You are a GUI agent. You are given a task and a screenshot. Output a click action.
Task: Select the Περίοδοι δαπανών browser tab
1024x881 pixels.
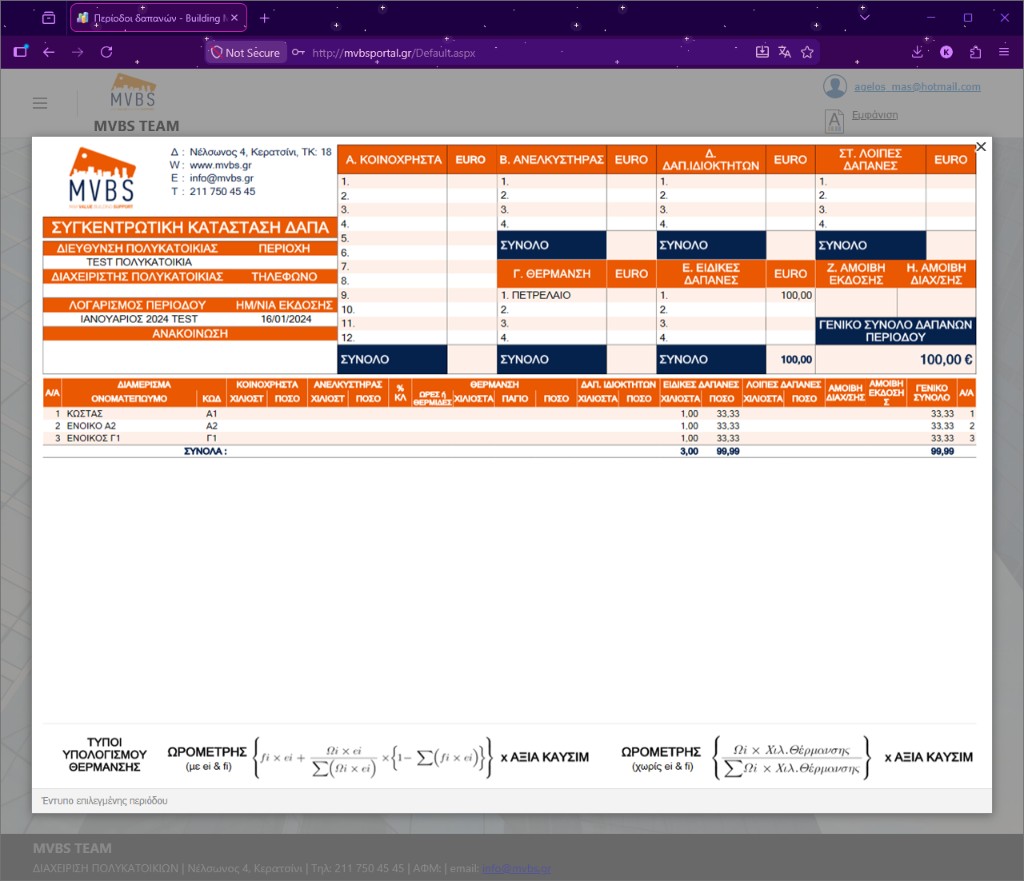158,18
